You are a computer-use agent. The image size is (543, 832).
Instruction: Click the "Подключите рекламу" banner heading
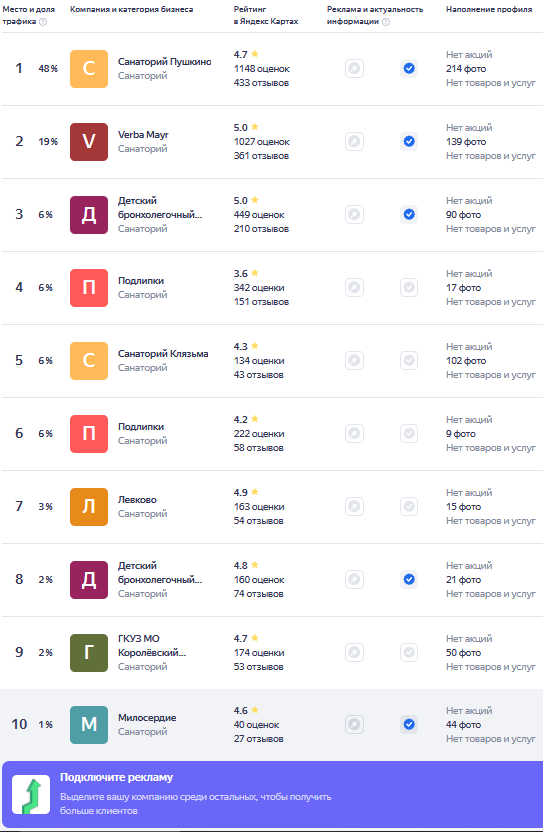[x=116, y=777]
